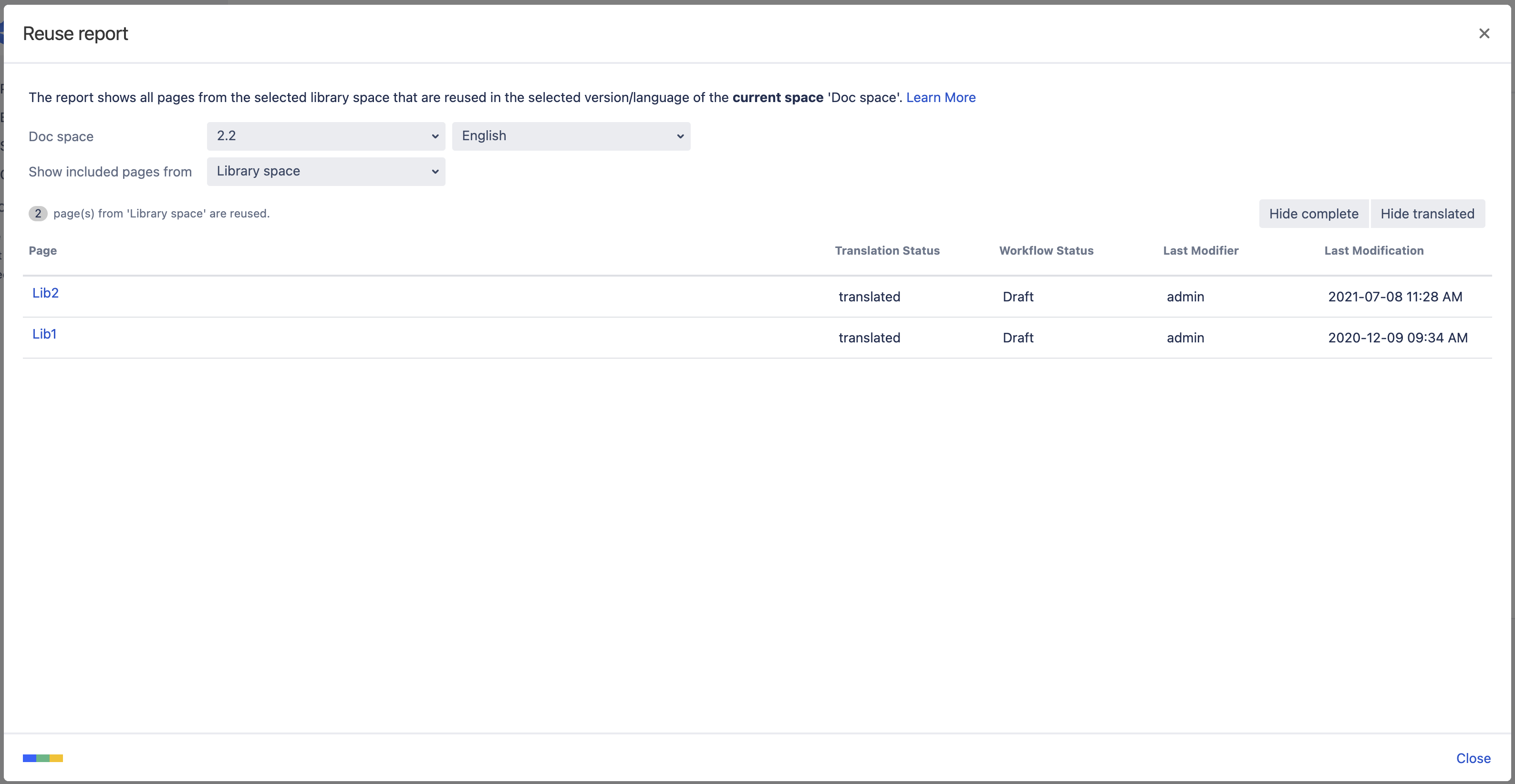This screenshot has height=784, width=1515.
Task: Click the colored vendor logo bar
Action: [x=43, y=758]
